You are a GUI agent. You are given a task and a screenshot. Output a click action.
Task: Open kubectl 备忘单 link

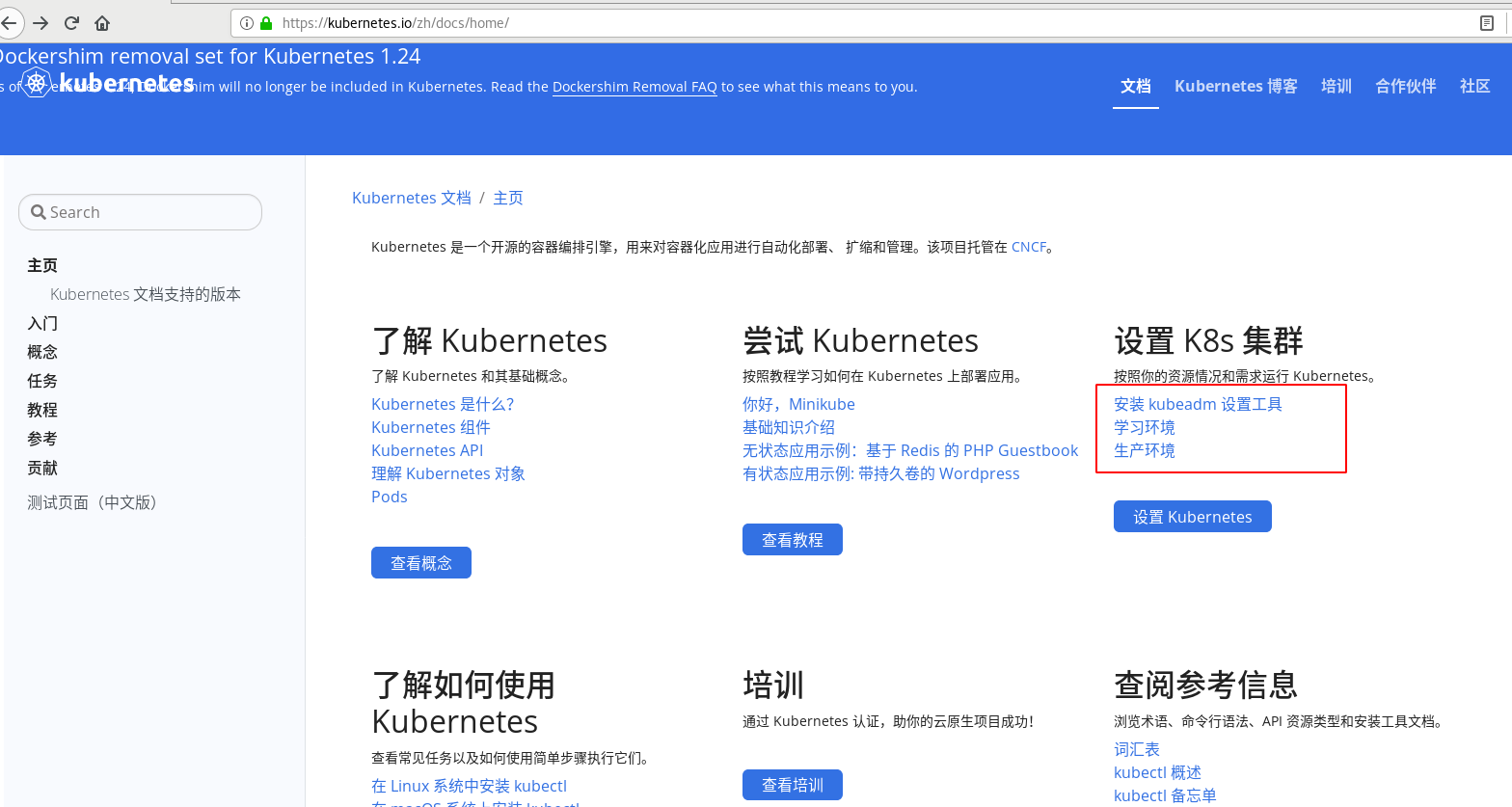(1165, 795)
